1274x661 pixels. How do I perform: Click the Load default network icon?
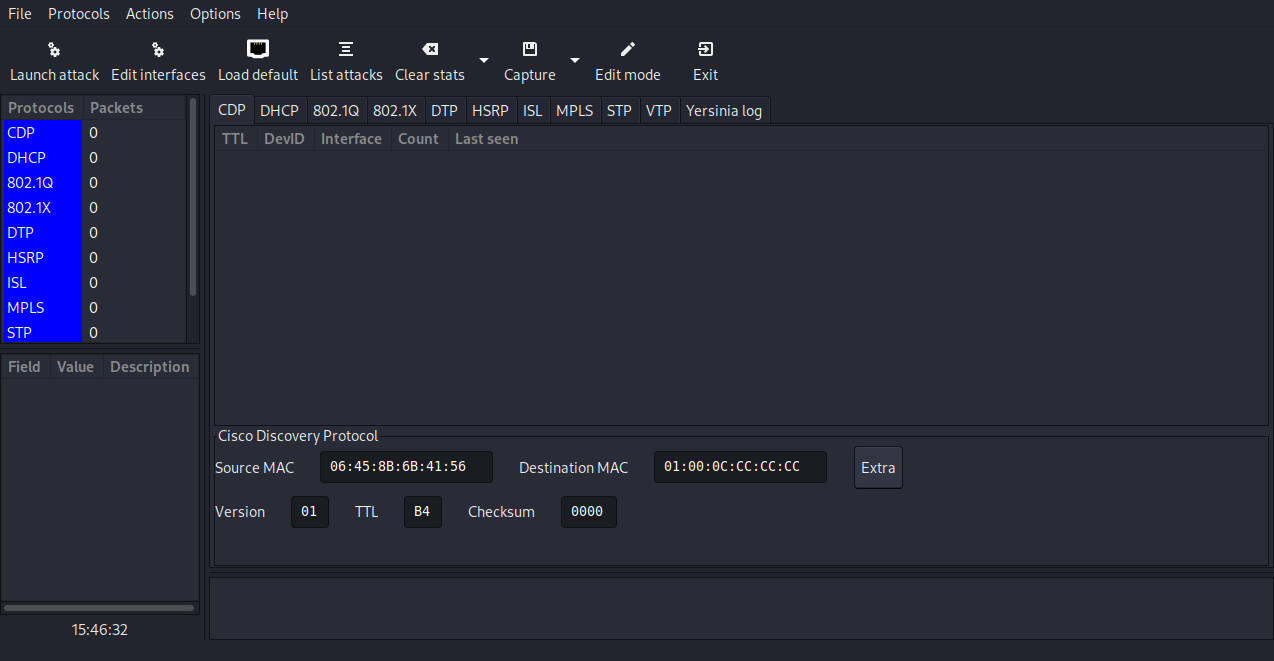click(258, 49)
